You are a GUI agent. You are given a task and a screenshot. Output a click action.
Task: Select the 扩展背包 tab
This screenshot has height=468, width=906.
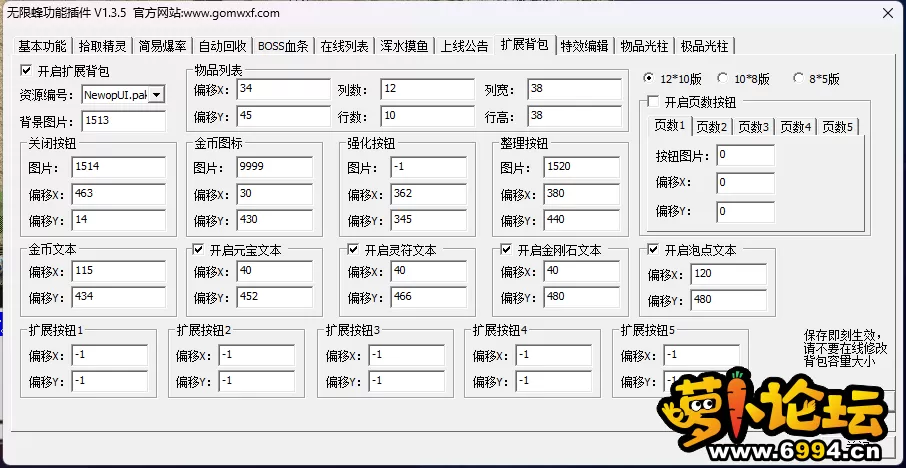(x=525, y=44)
